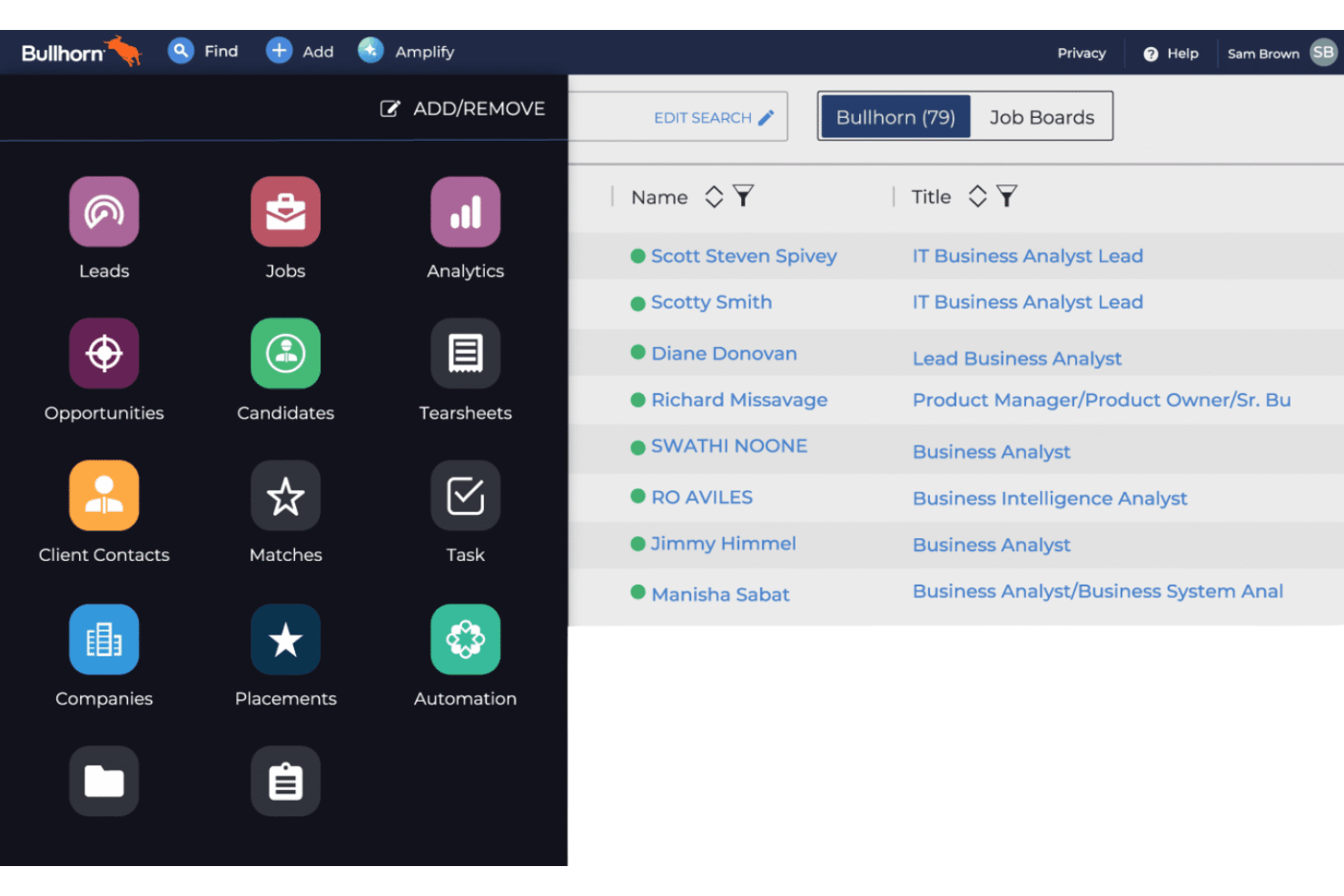This screenshot has width=1344, height=896.
Task: Click Business Analyst/Business System Anal title
Action: tap(1098, 591)
